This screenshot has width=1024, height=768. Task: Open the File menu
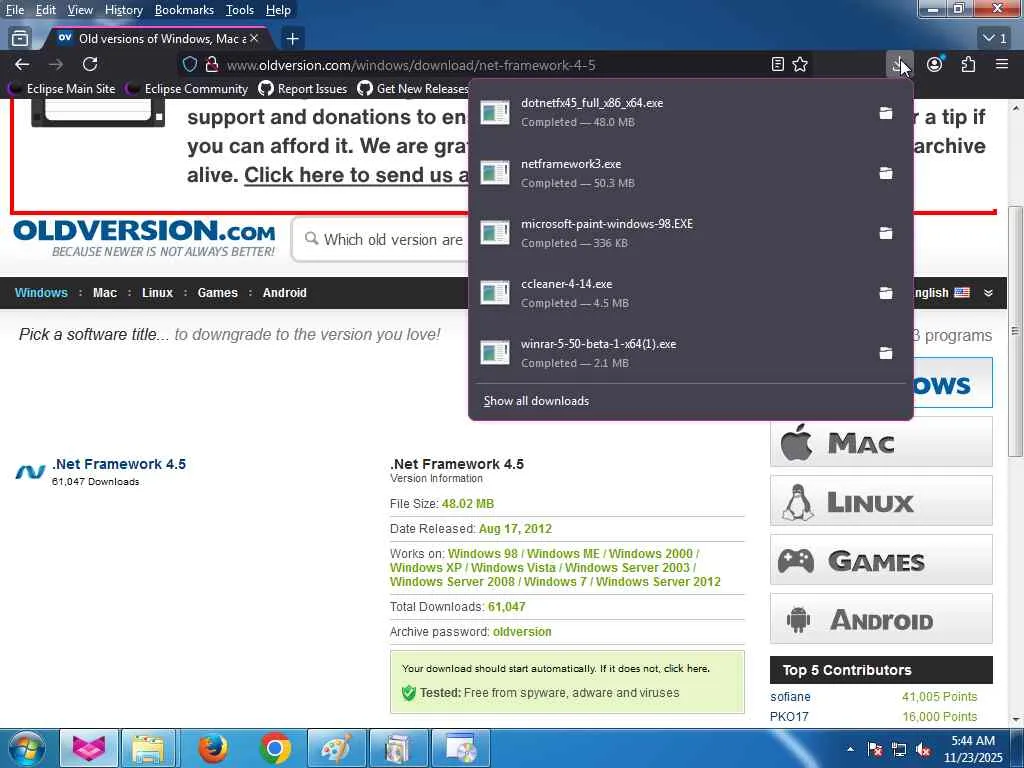14,10
